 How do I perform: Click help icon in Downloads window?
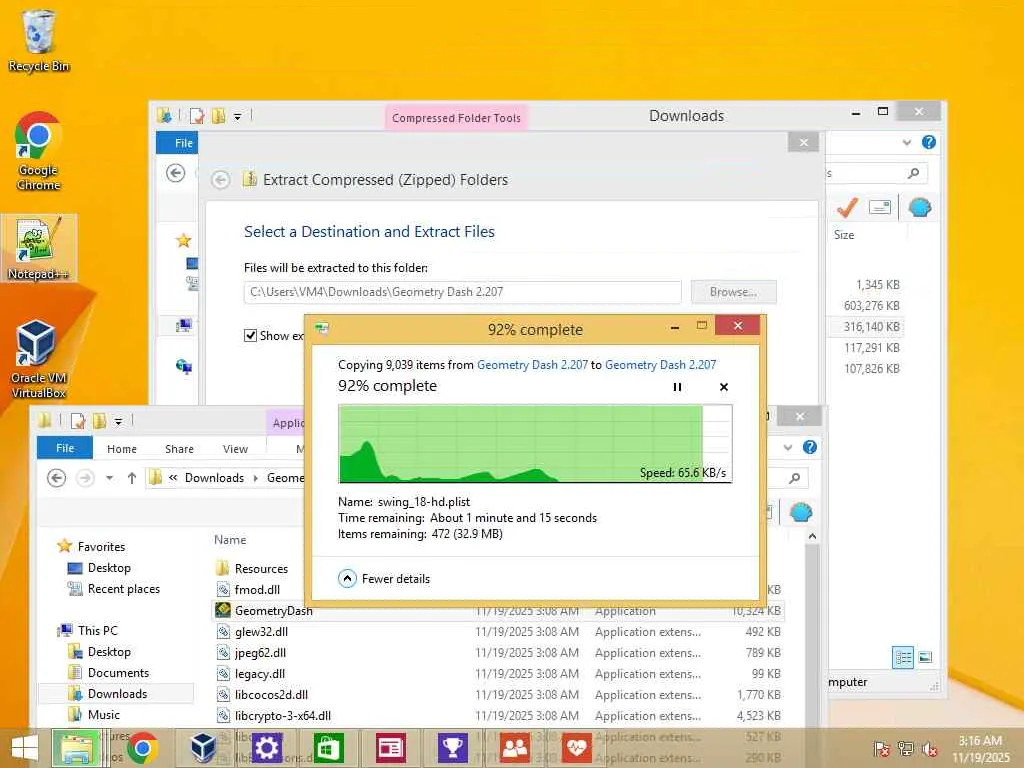click(929, 142)
